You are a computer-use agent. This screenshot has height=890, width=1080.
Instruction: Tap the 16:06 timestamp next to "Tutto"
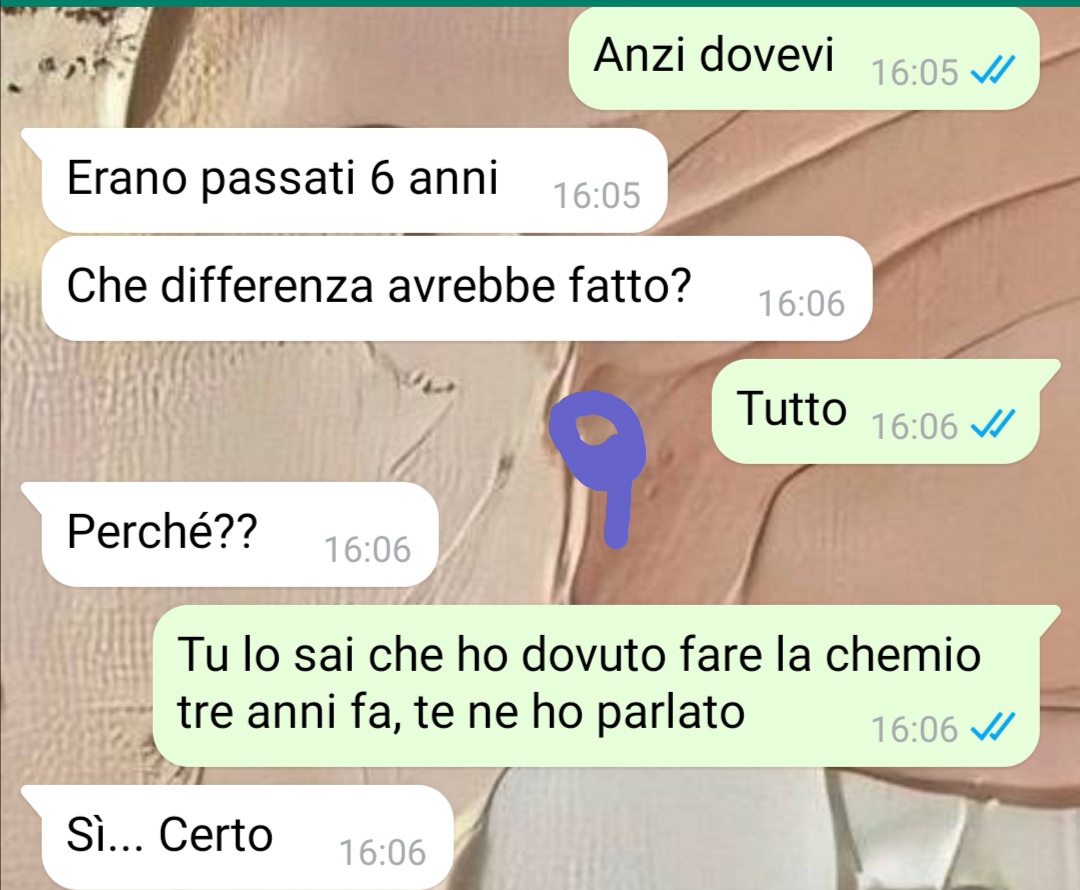coord(915,426)
